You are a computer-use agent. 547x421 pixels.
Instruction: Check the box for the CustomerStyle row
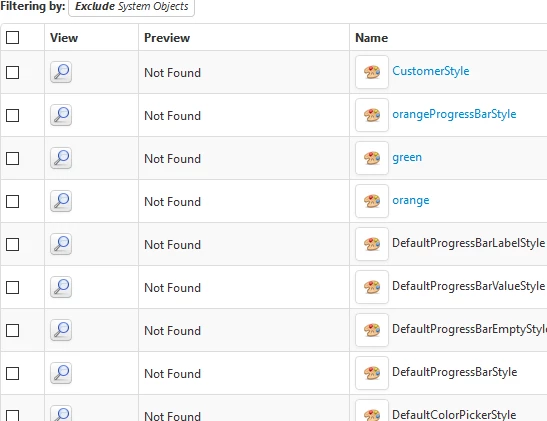13,73
